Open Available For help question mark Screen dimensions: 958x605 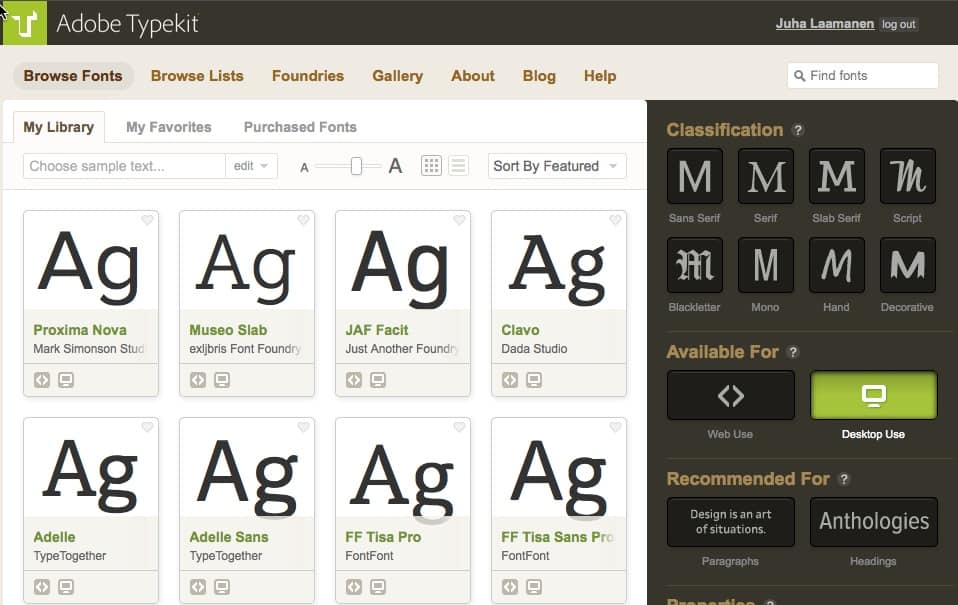[x=793, y=352]
